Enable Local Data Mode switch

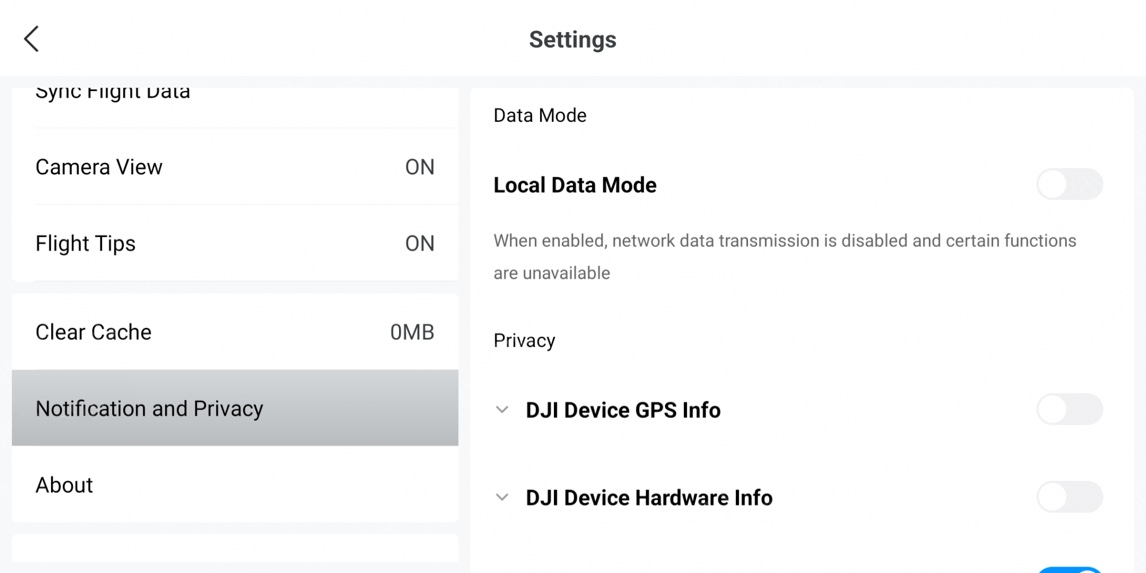(1069, 185)
